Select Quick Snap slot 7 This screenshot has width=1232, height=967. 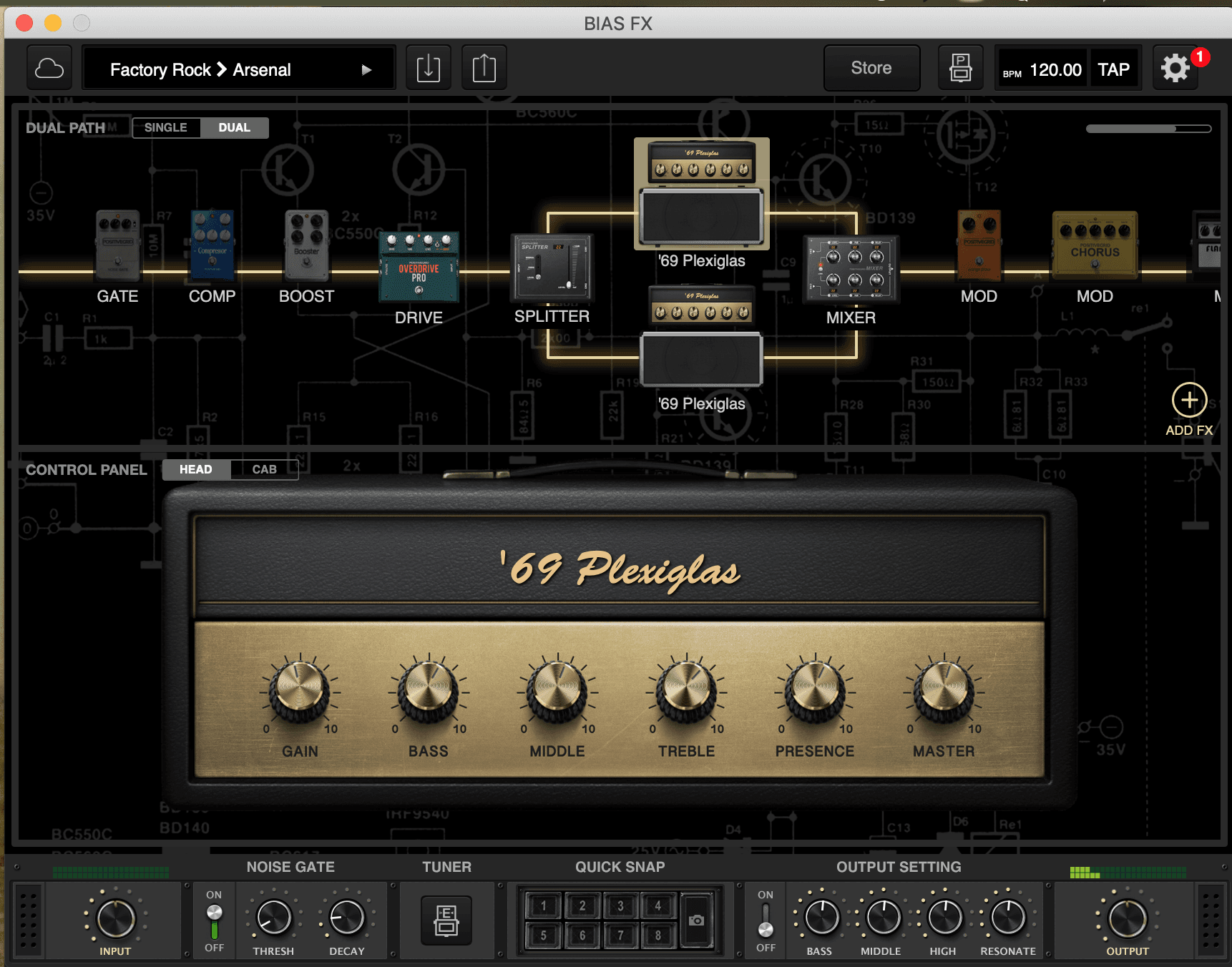click(620, 935)
